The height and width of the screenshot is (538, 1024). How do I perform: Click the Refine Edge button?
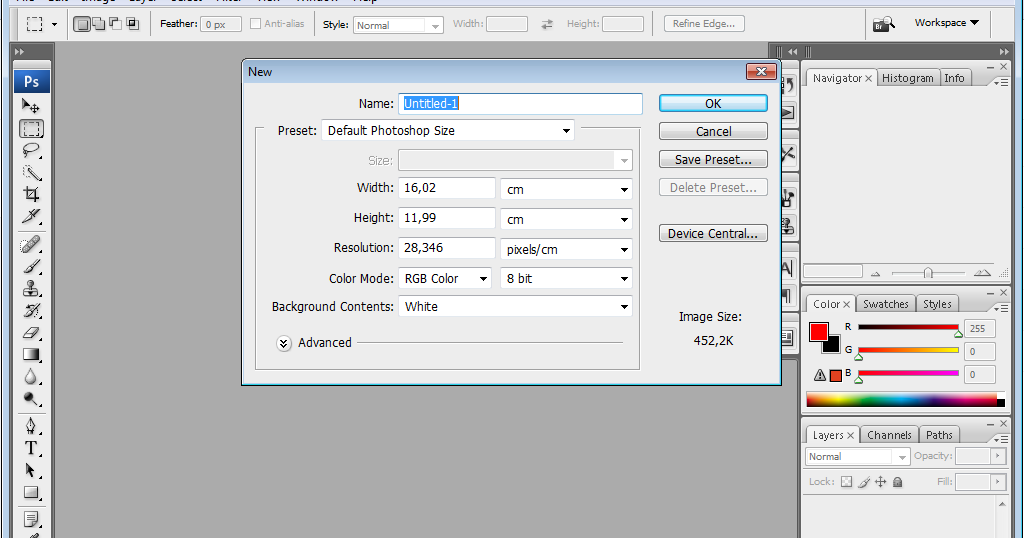point(704,24)
